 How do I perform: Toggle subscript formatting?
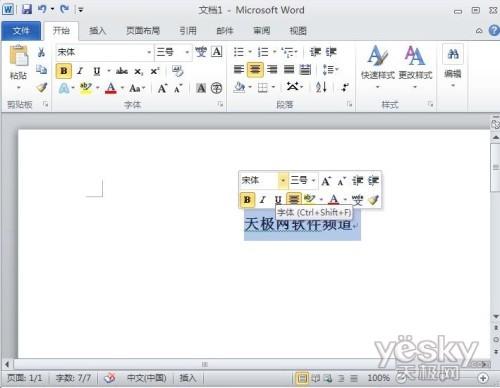[x=138, y=71]
